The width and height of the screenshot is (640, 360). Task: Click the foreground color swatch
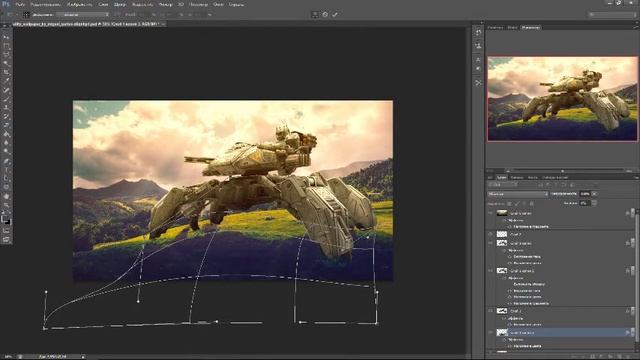click(x=4, y=219)
